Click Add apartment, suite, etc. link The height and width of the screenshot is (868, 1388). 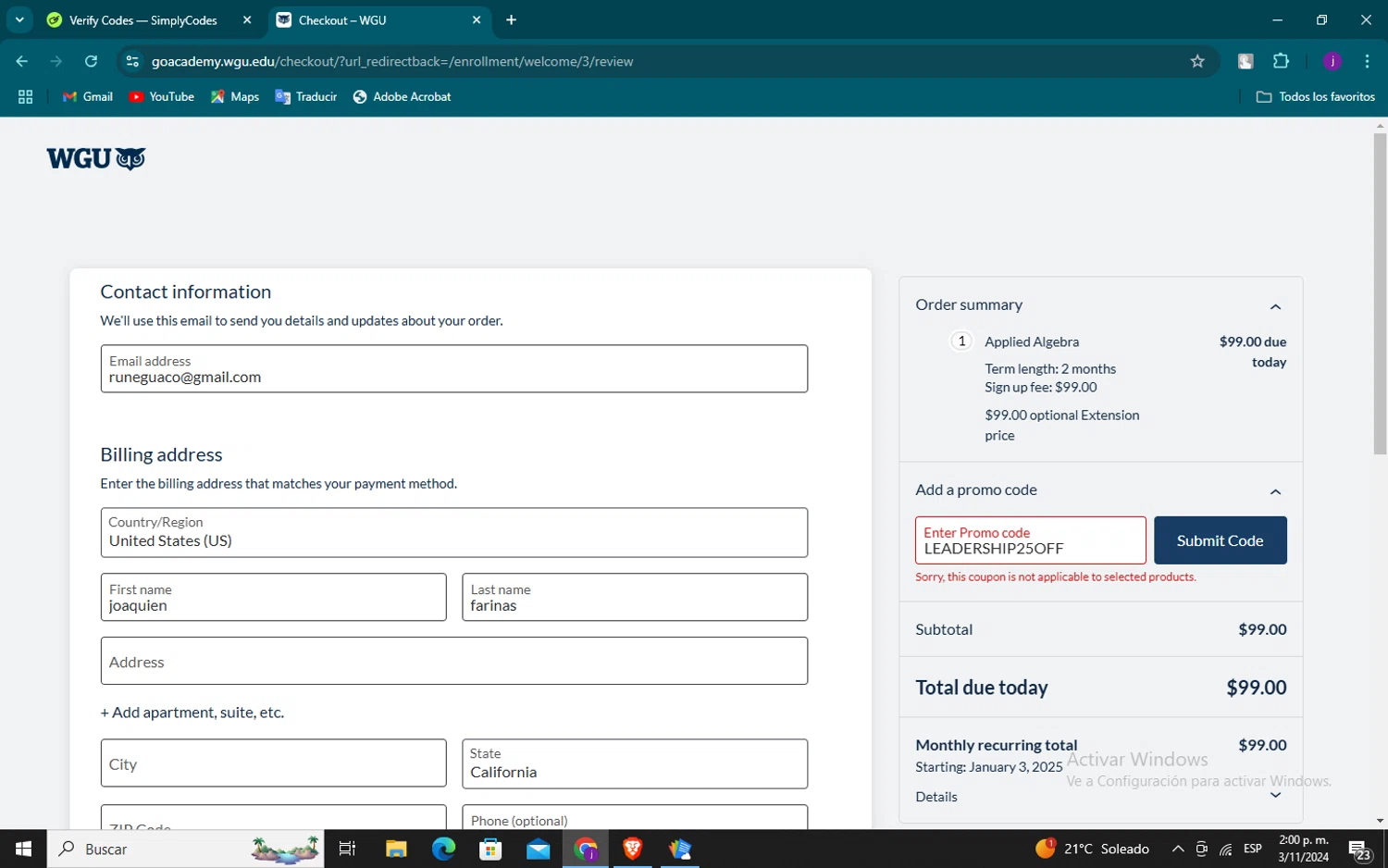tap(192, 712)
